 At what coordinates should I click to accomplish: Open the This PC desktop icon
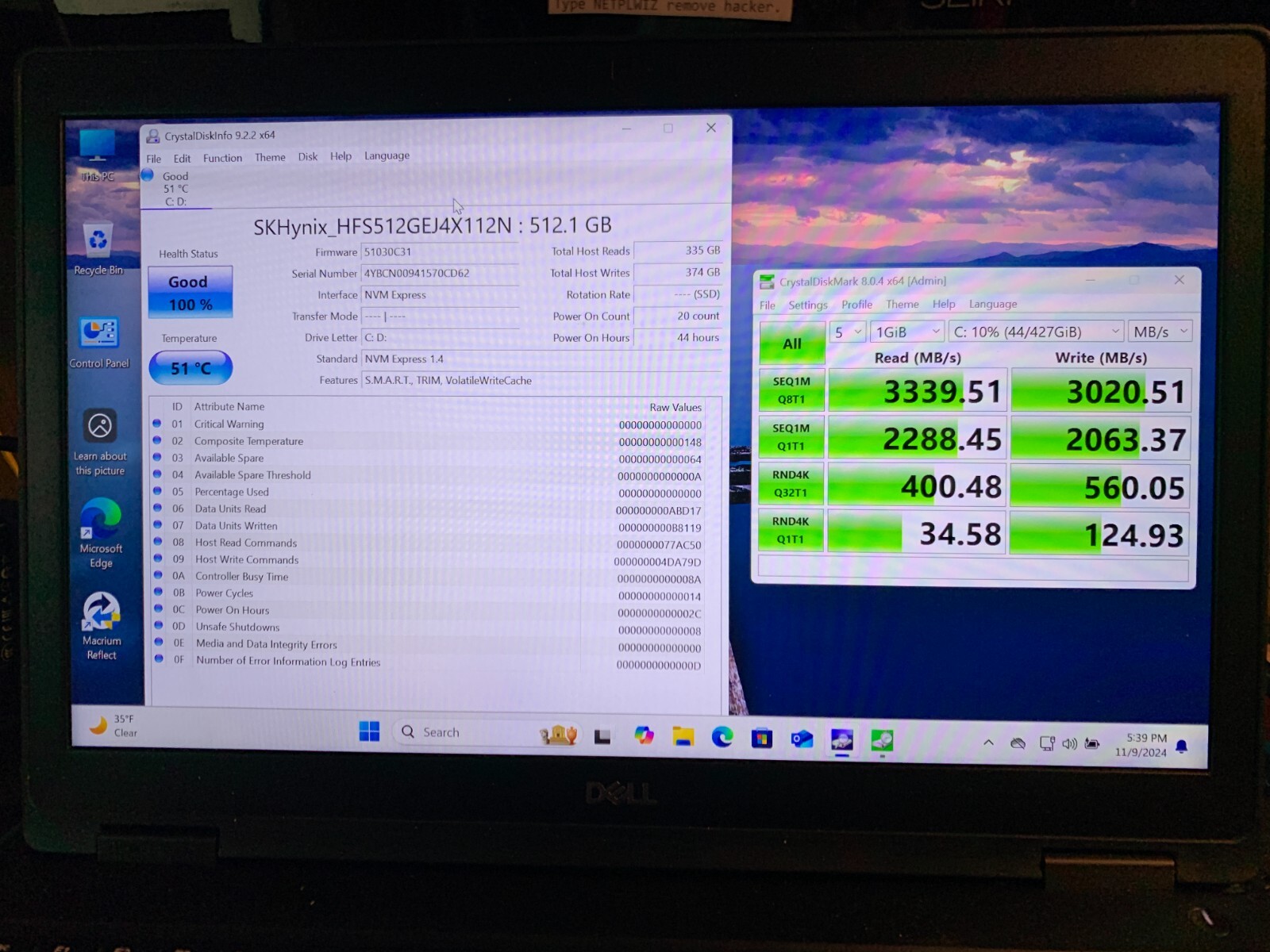tap(98, 155)
